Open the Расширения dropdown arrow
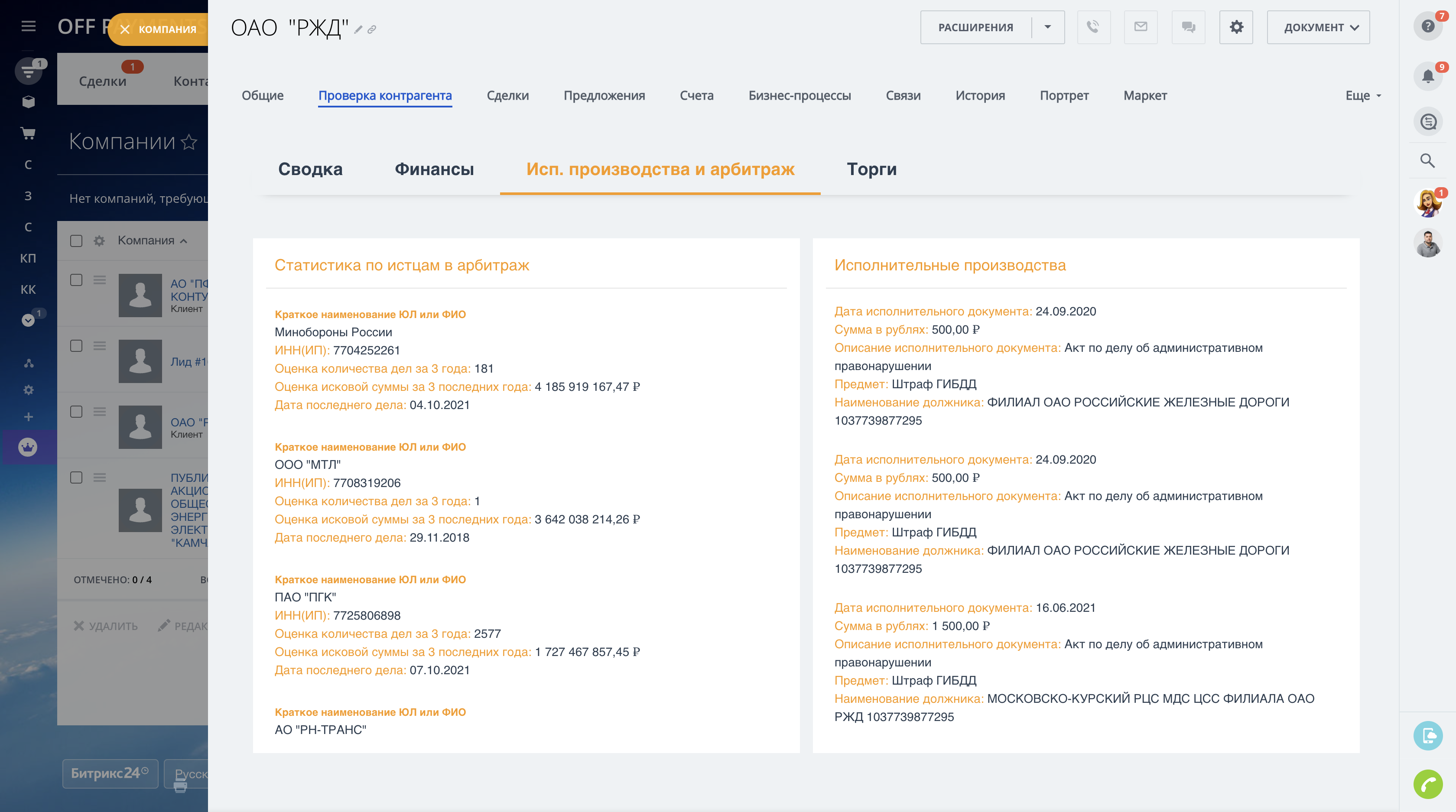 point(1048,27)
